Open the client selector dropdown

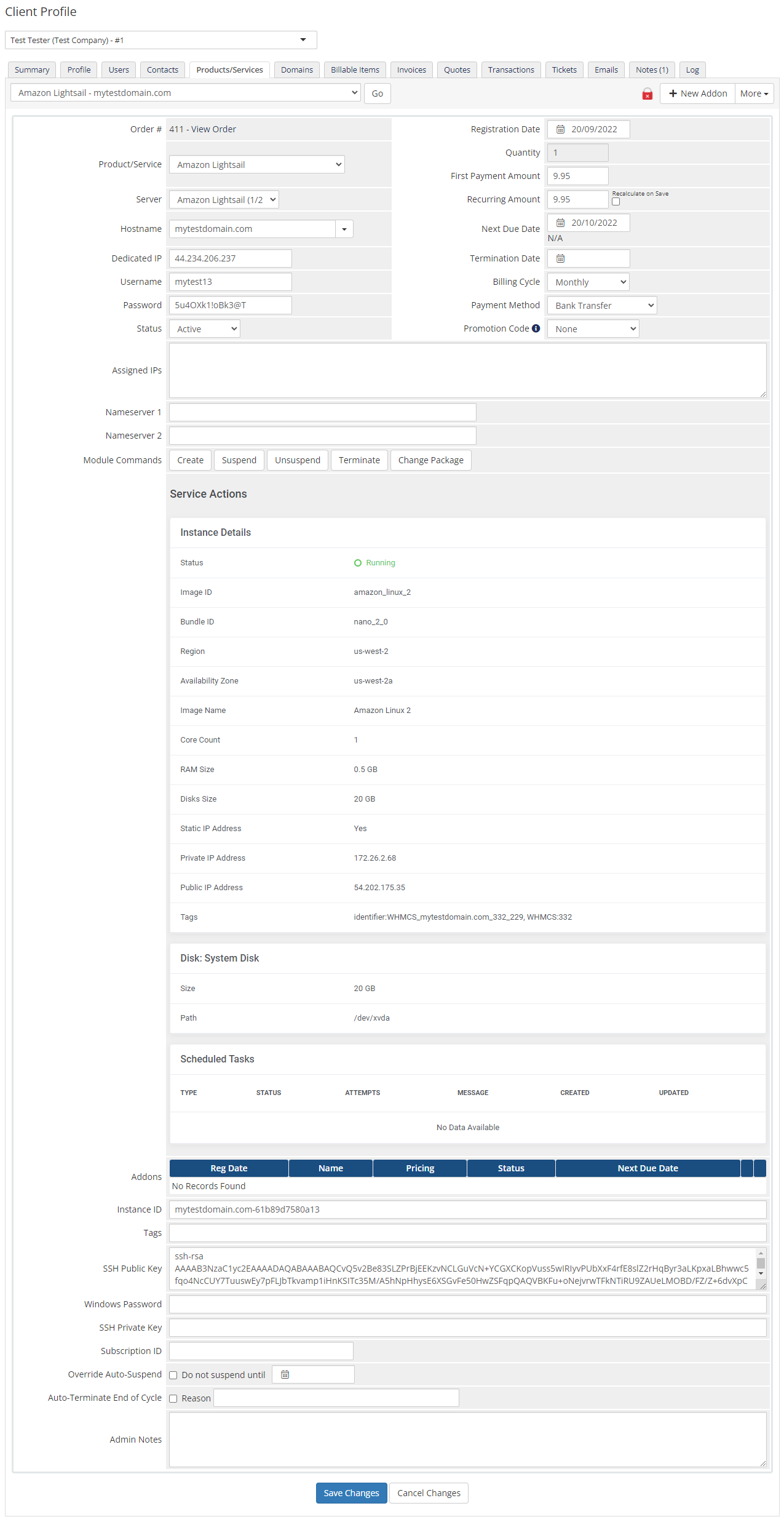161,40
